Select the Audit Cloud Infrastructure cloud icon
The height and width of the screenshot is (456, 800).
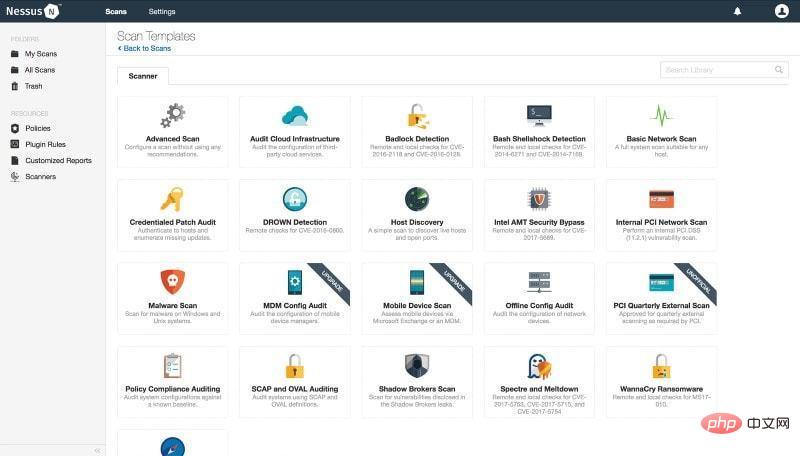click(x=295, y=116)
